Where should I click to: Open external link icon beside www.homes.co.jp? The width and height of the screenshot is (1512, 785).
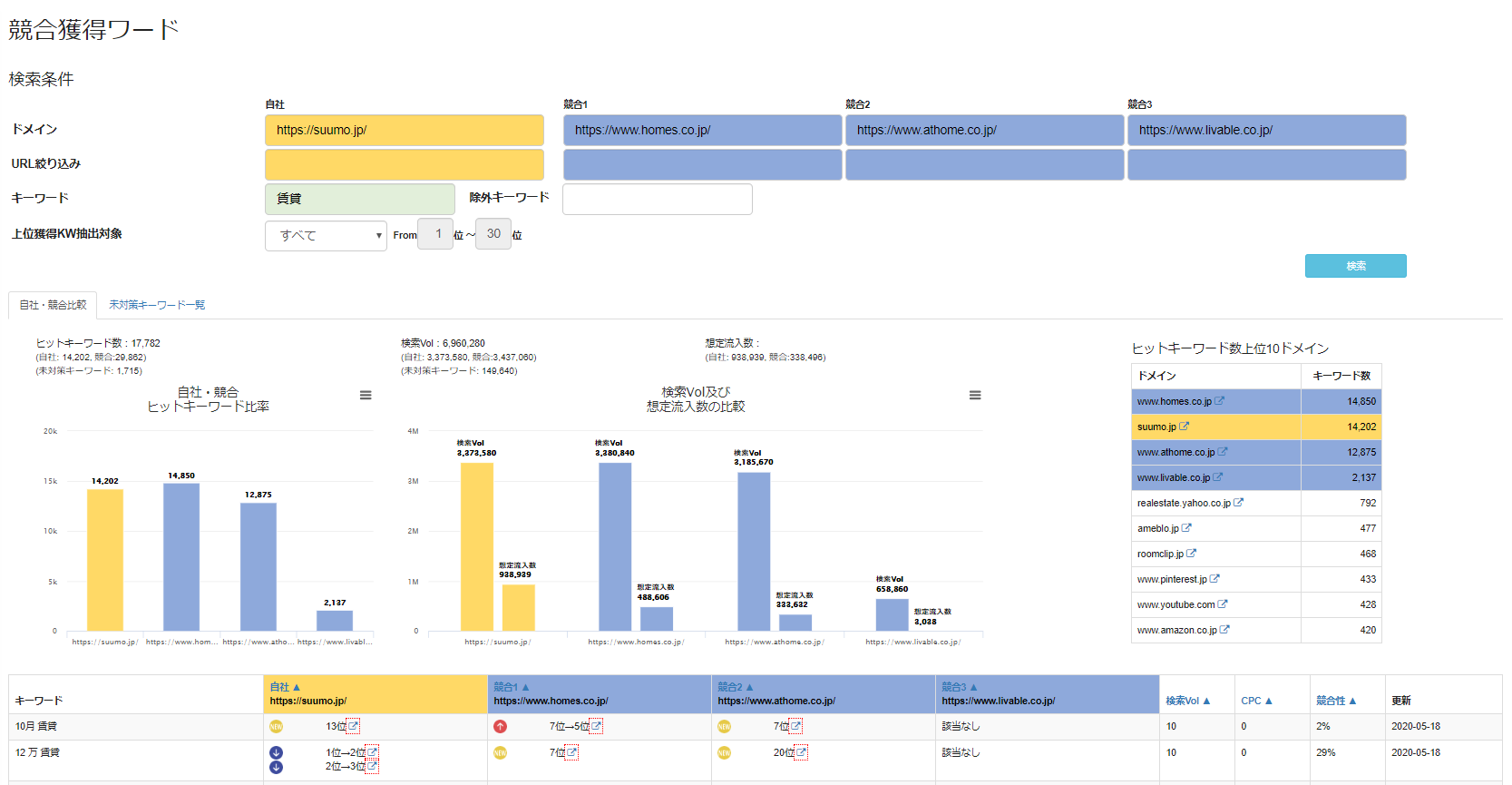point(1220,400)
